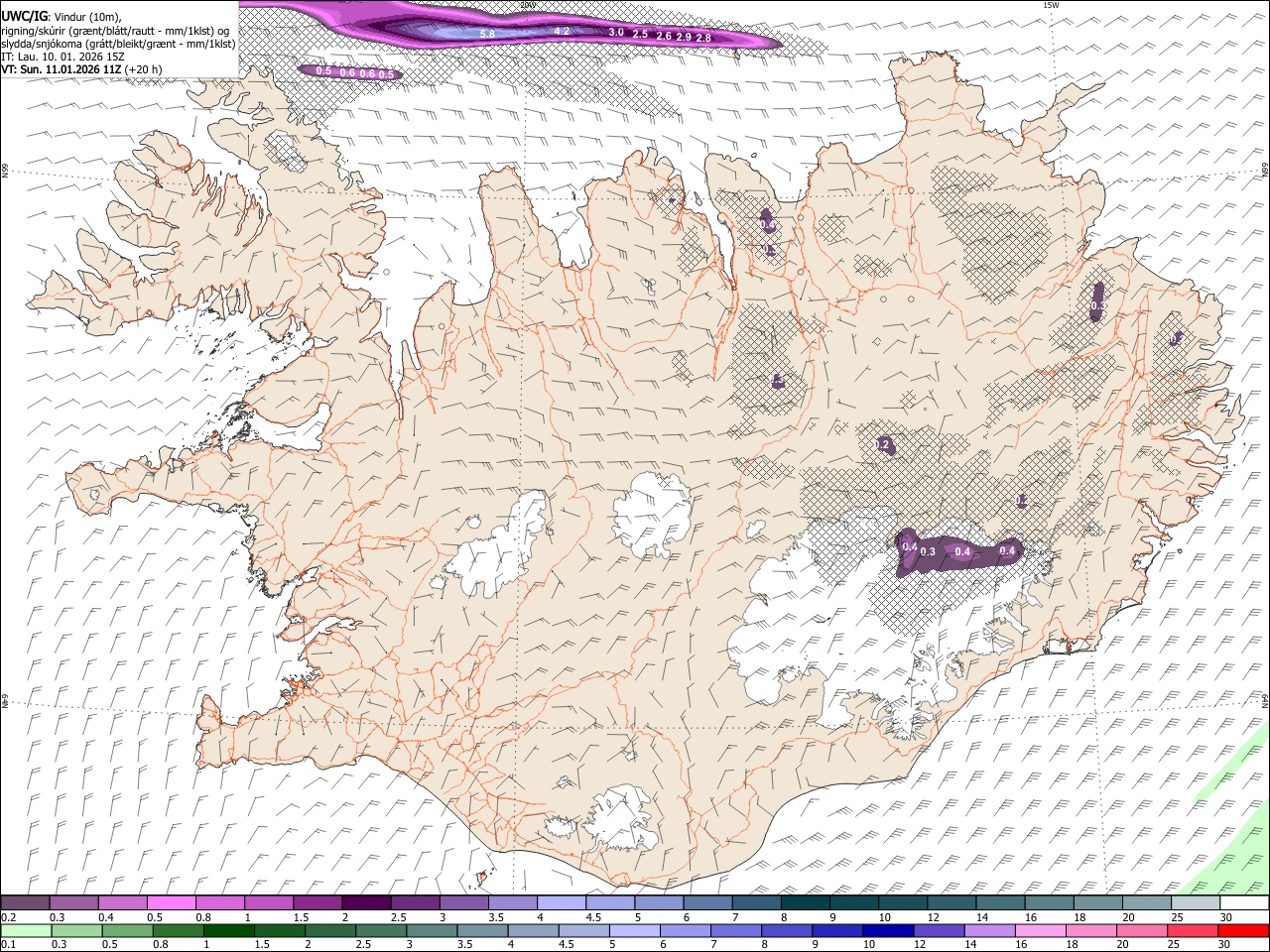Click the upper-row swatch between 0.2 and 0.3
This screenshot has width=1270, height=952.
[26, 903]
